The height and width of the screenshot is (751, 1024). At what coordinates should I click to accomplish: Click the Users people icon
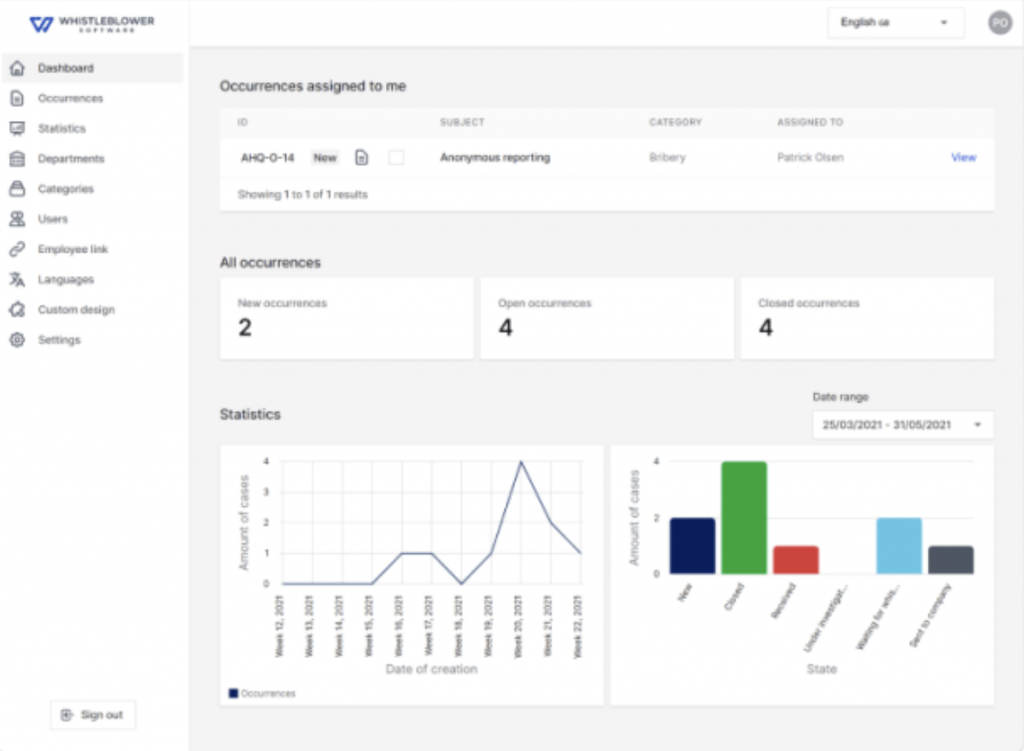click(x=17, y=219)
